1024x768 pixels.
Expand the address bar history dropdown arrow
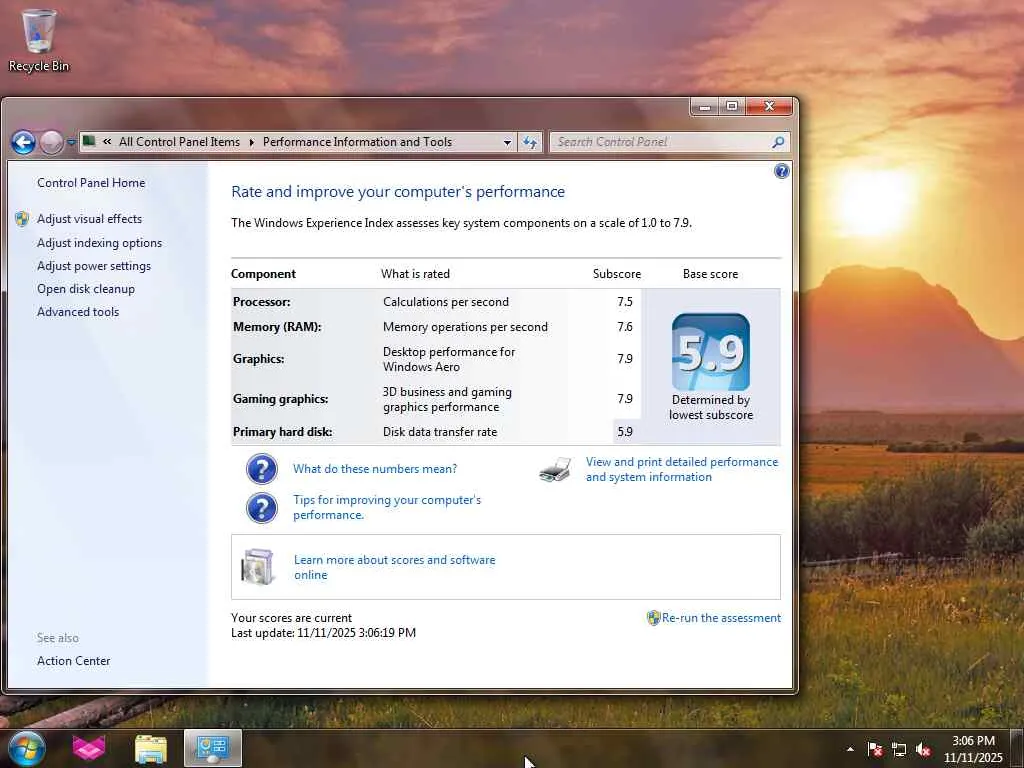pos(507,142)
